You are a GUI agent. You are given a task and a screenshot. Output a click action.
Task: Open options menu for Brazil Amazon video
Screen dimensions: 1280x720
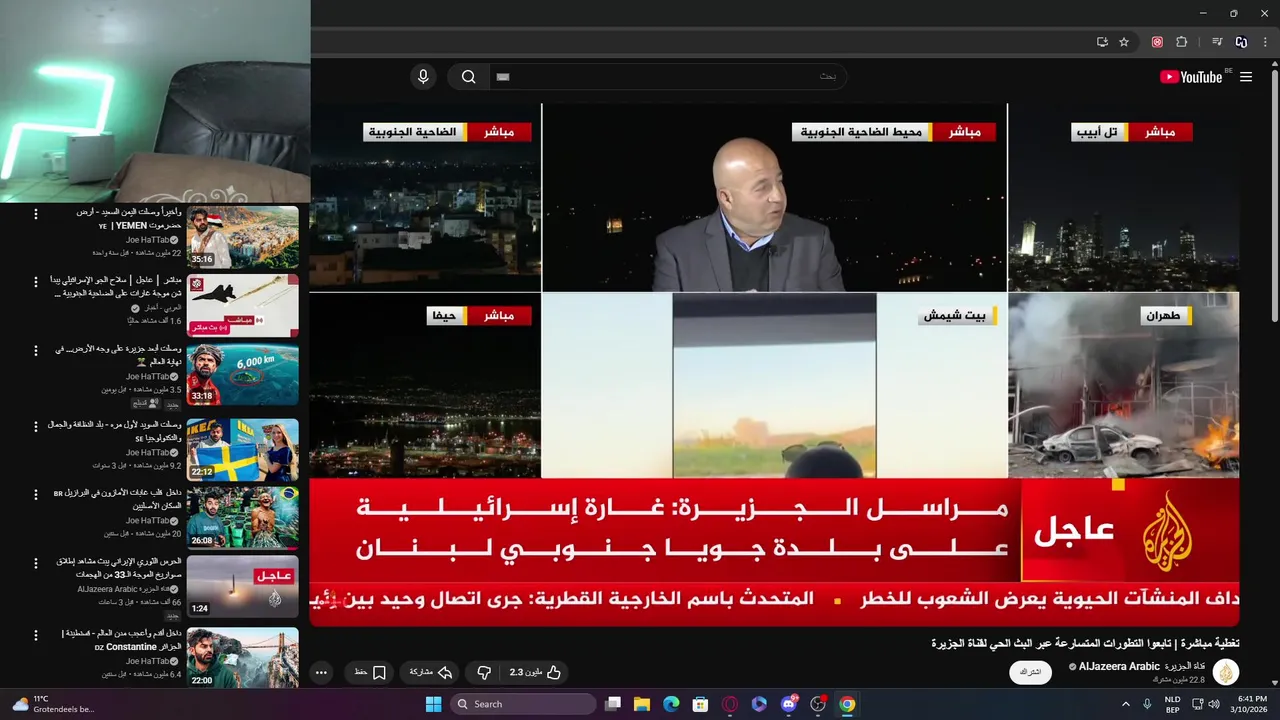[36, 495]
